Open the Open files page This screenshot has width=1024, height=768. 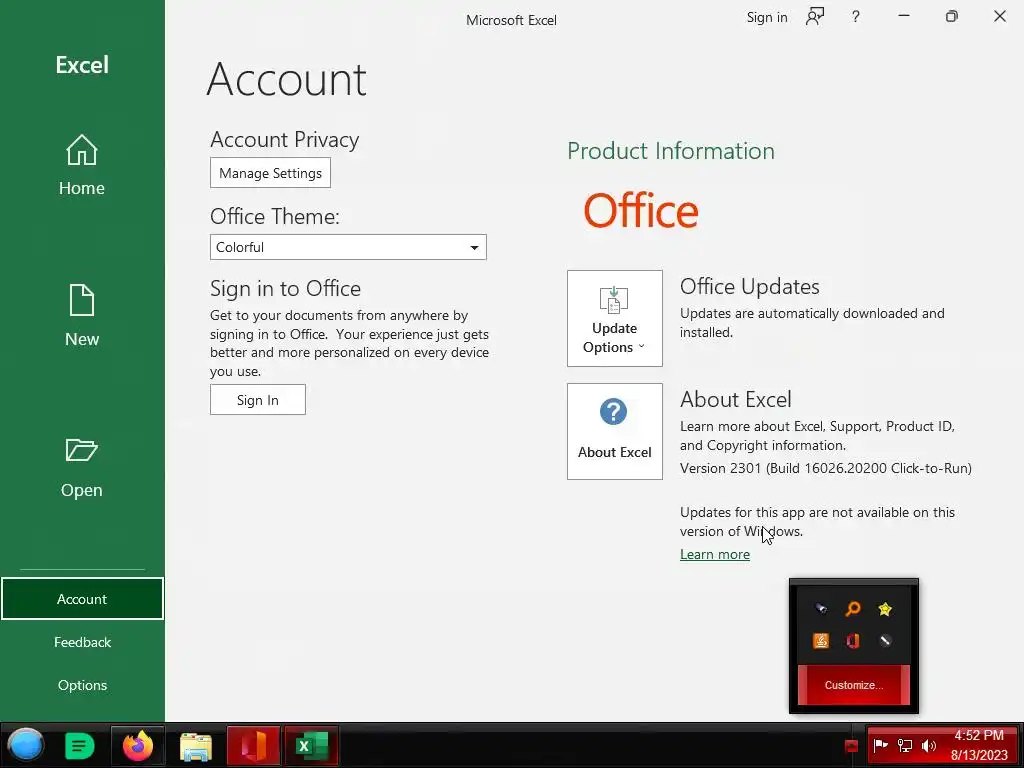(82, 467)
